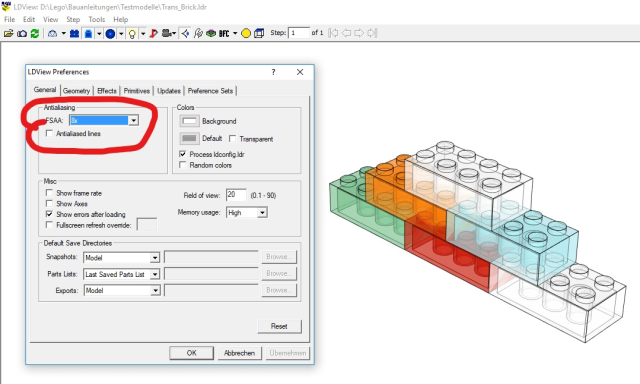Enable the Antialiased lines checkbox
640x384 pixels.
pos(49,133)
